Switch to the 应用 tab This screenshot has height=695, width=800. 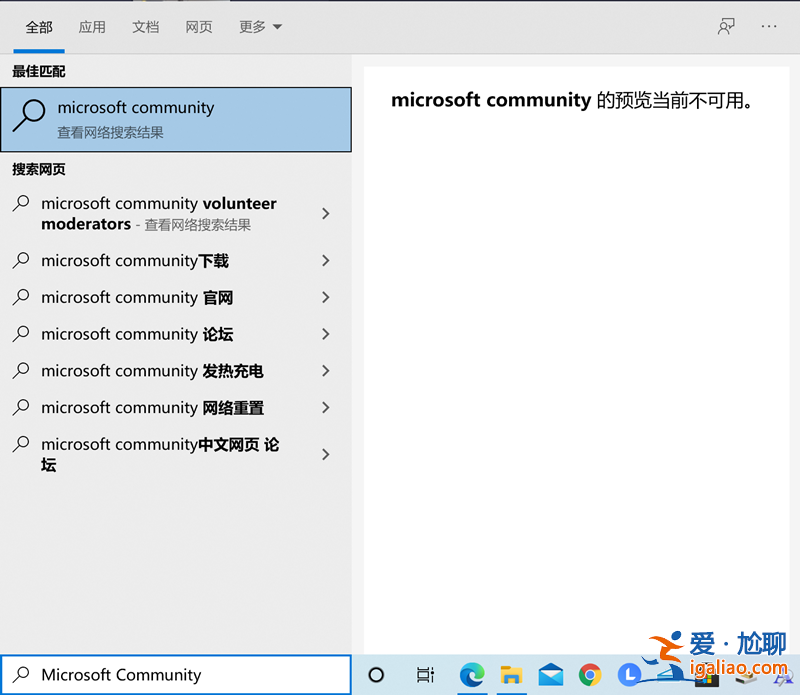92,27
